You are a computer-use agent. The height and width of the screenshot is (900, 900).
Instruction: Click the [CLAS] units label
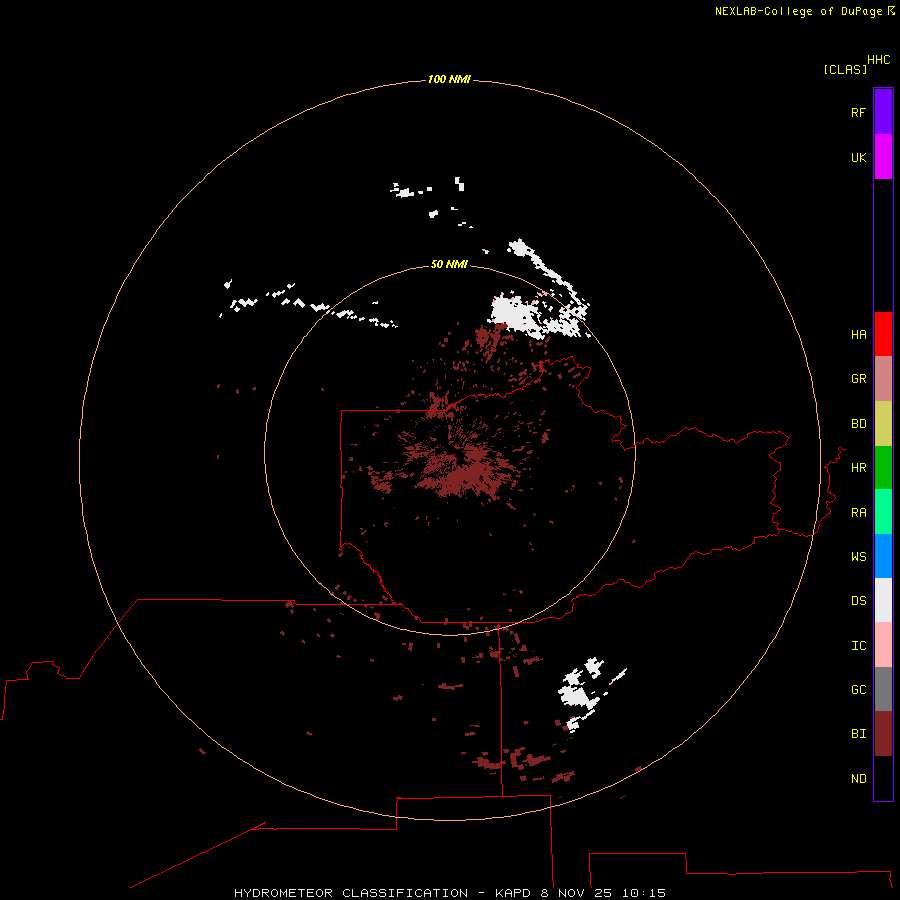click(845, 69)
